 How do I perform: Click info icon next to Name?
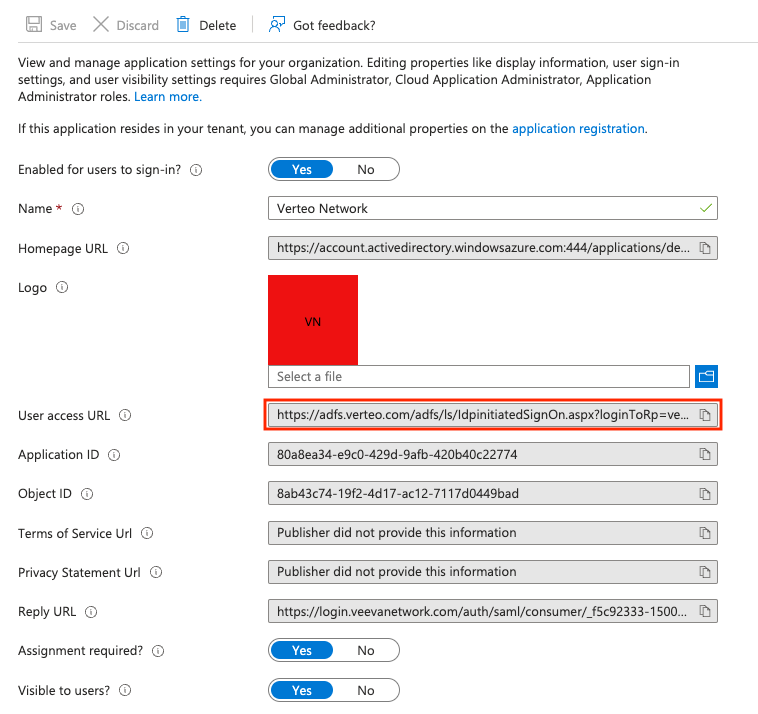tap(78, 209)
